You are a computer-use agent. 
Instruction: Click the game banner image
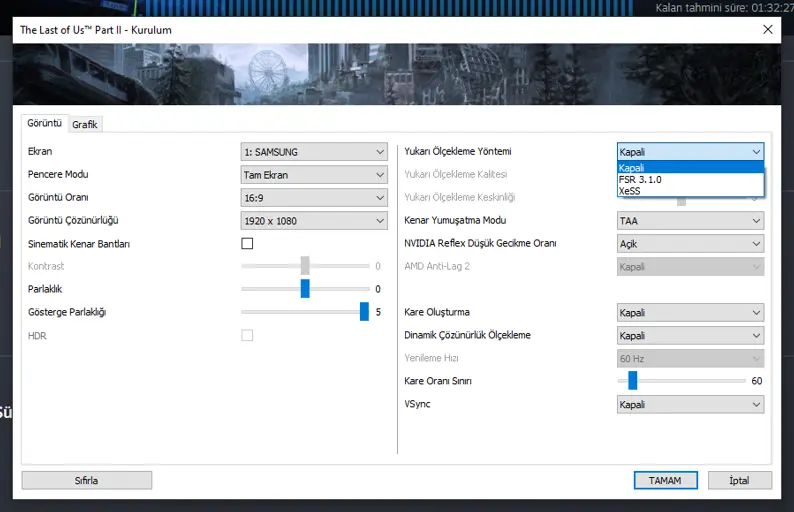[x=397, y=74]
